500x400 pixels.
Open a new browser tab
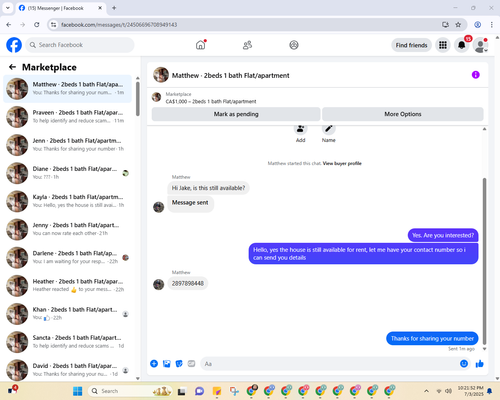pyautogui.click(x=114, y=8)
